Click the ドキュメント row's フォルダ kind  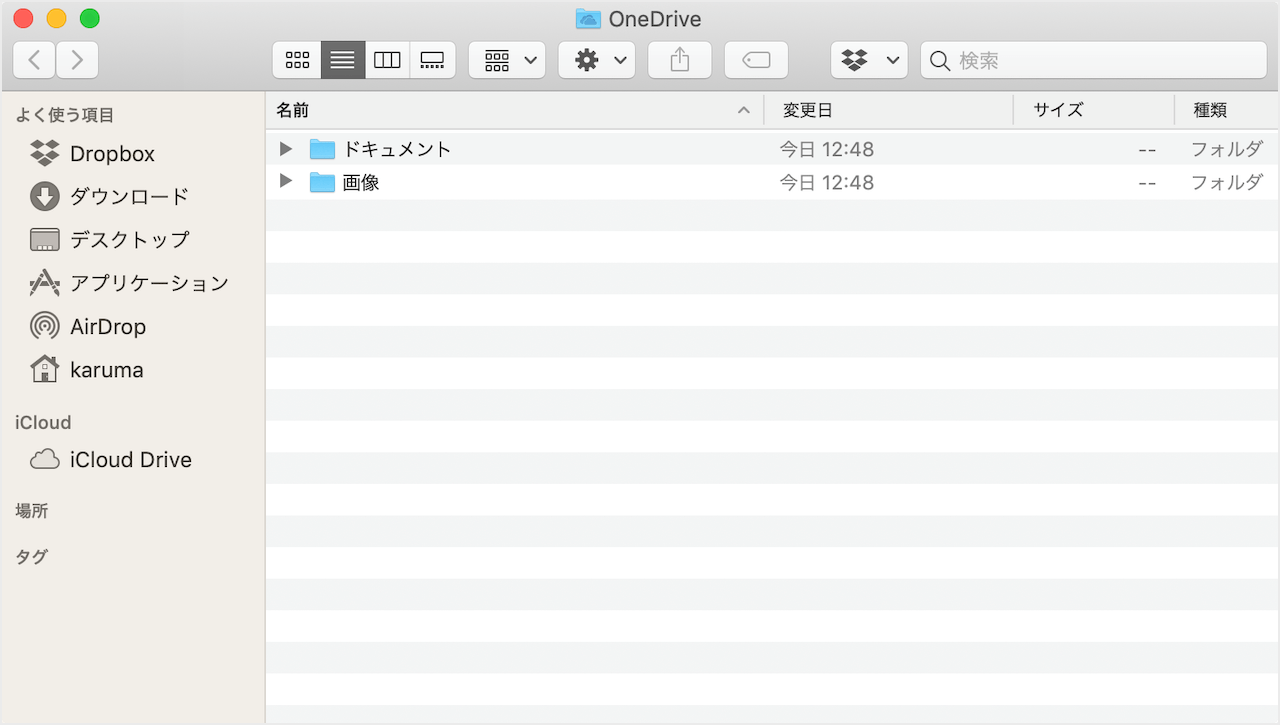click(1226, 149)
